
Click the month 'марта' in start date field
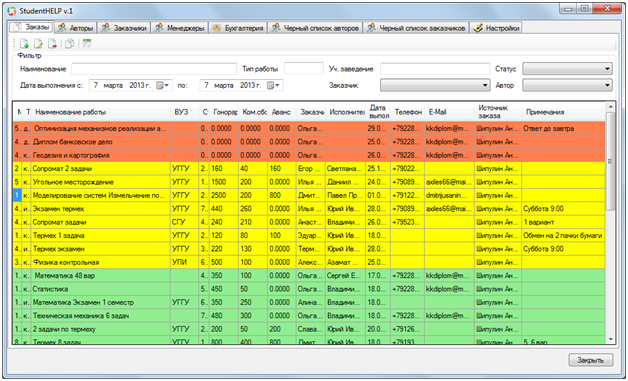coord(113,85)
